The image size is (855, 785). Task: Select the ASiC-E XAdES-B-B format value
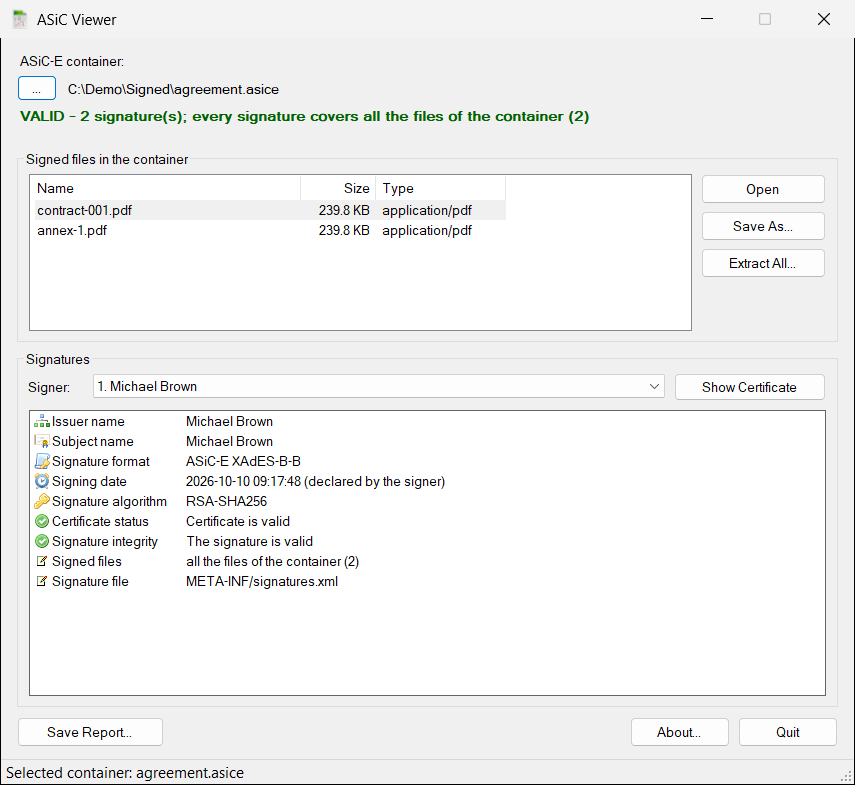click(243, 461)
